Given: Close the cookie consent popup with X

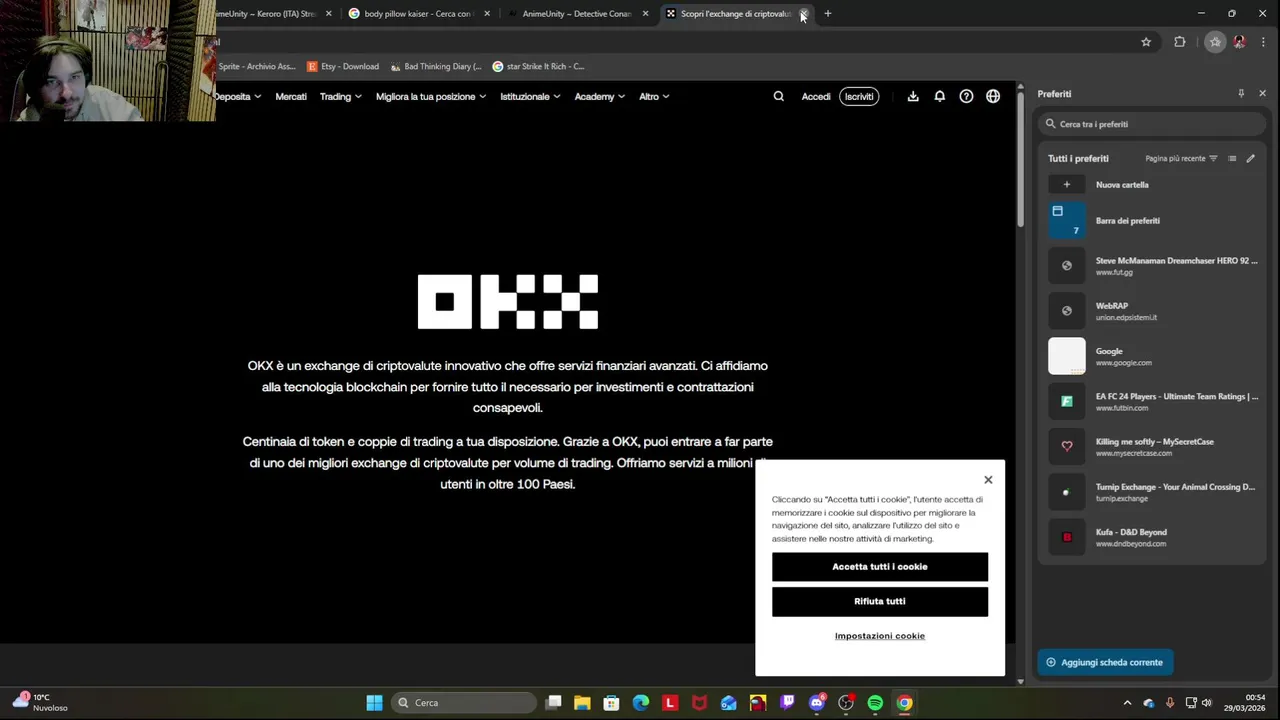Looking at the screenshot, I should 988,480.
